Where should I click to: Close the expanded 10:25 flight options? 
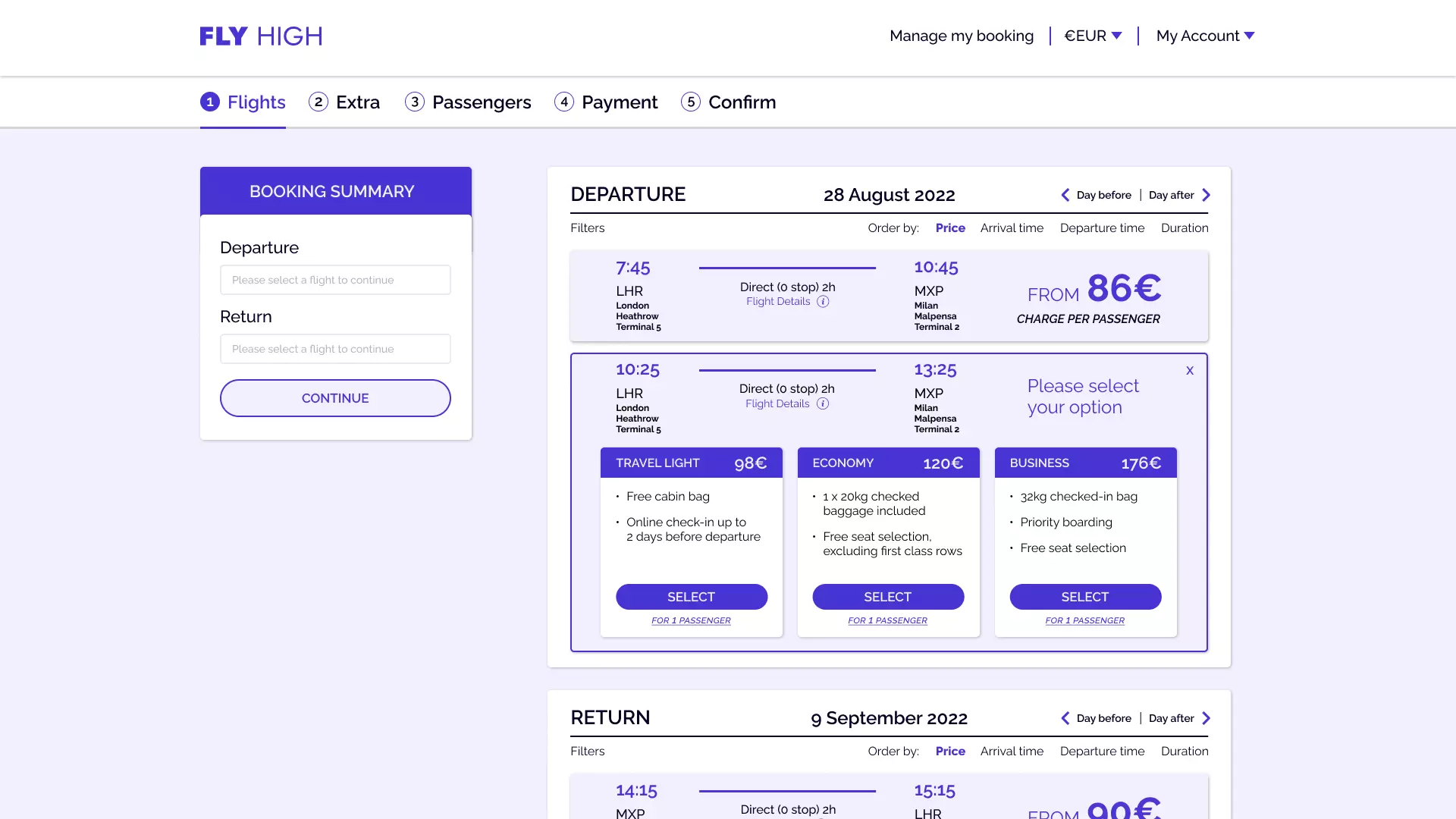1190,371
